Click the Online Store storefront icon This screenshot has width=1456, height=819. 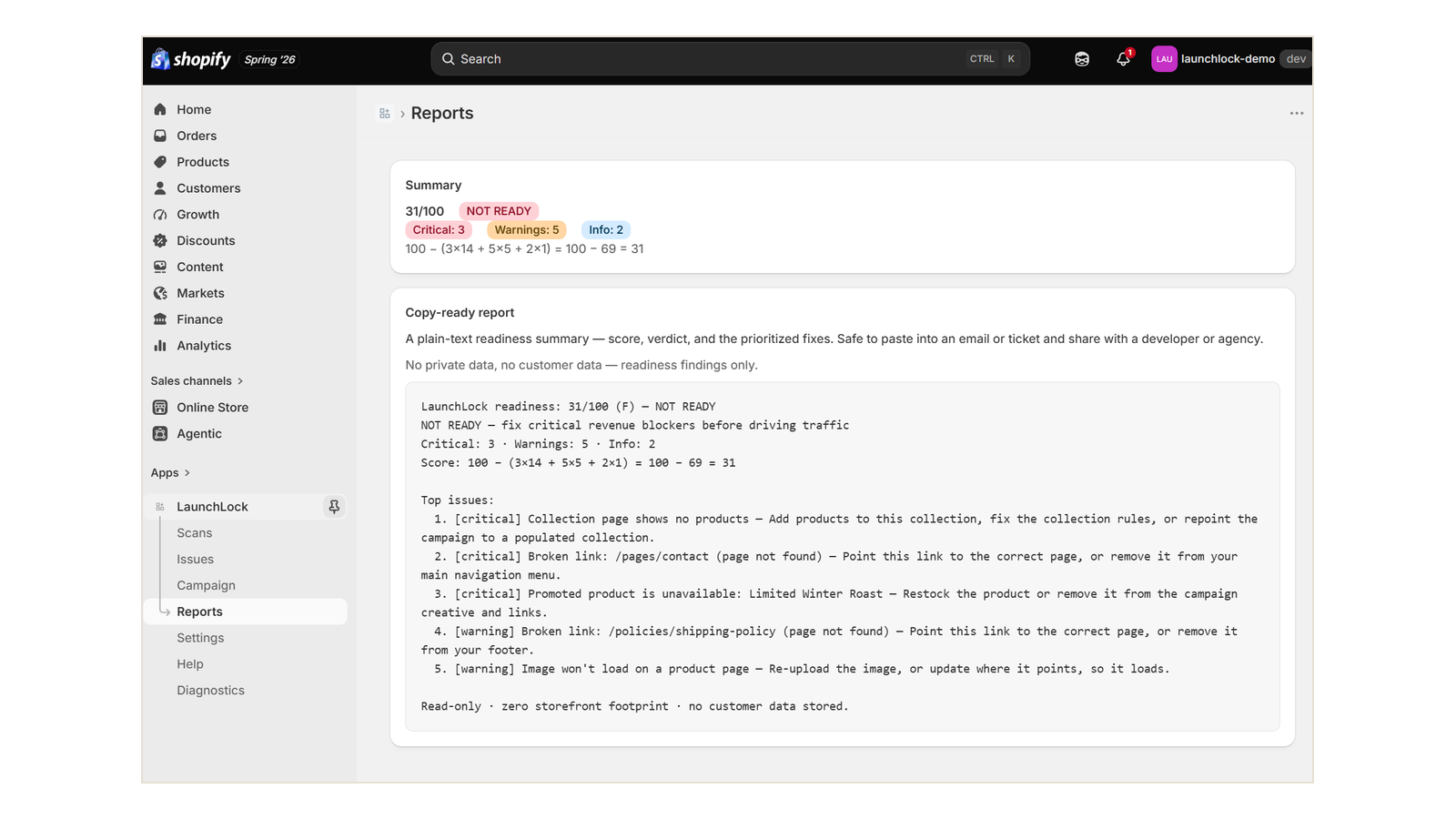(x=160, y=408)
